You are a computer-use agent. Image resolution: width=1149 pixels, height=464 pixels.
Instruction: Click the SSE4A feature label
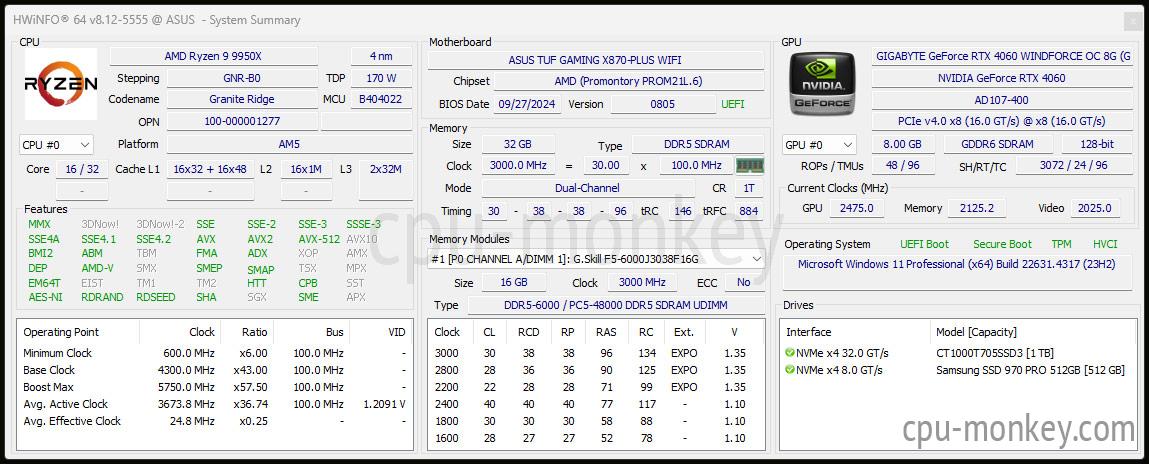(44, 239)
